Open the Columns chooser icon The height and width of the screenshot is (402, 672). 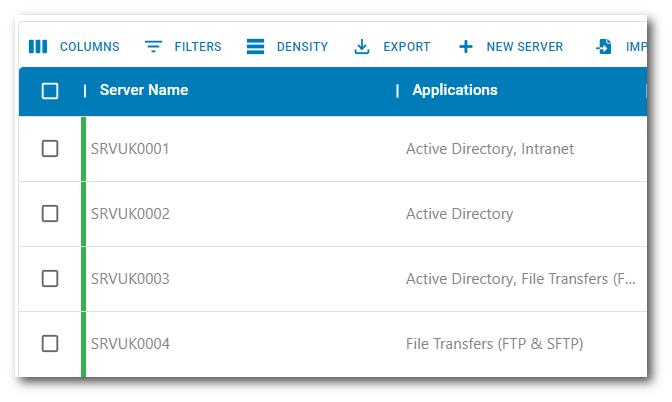pyautogui.click(x=38, y=47)
